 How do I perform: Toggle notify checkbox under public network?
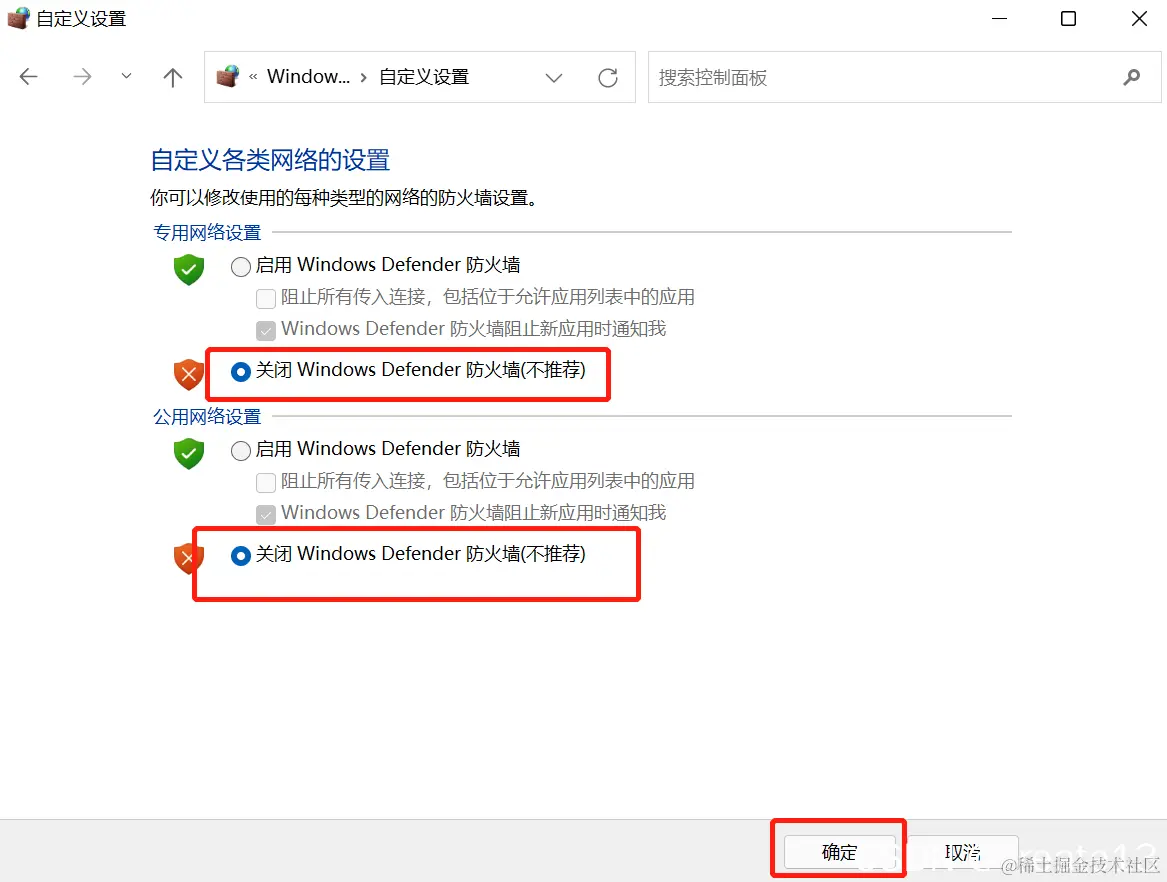266,514
